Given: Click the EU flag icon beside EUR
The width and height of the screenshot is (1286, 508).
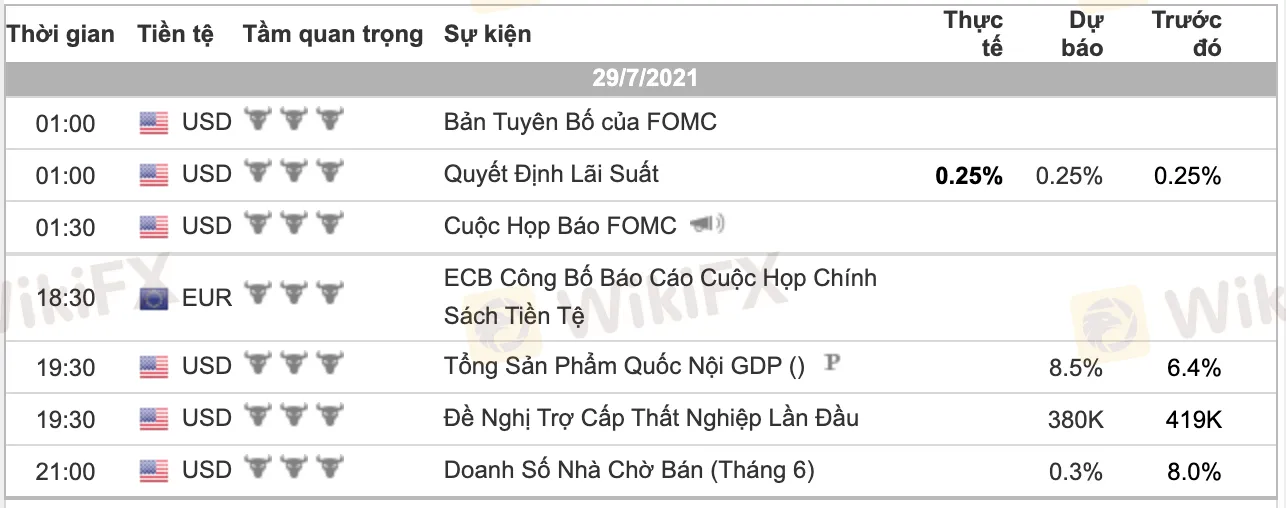Looking at the screenshot, I should point(153,297).
